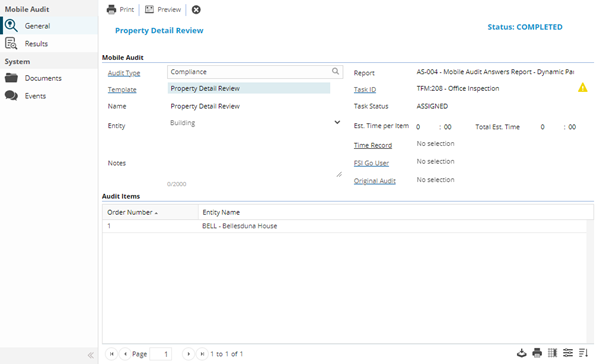Click the Documents folder icon
This screenshot has width=600, height=364.
tap(11, 78)
